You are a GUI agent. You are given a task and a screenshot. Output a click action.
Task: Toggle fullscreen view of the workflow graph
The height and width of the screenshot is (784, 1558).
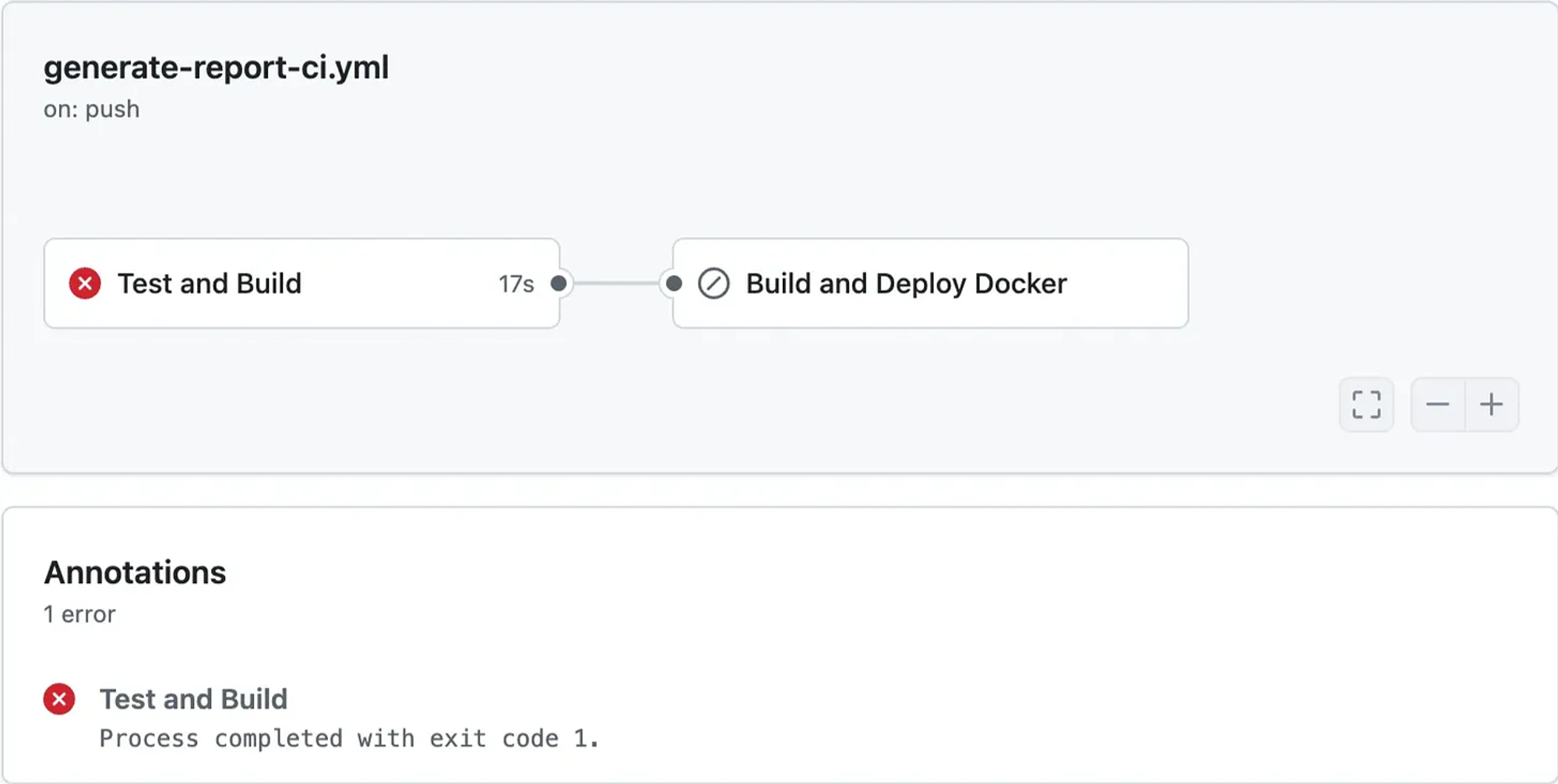pyautogui.click(x=1366, y=405)
